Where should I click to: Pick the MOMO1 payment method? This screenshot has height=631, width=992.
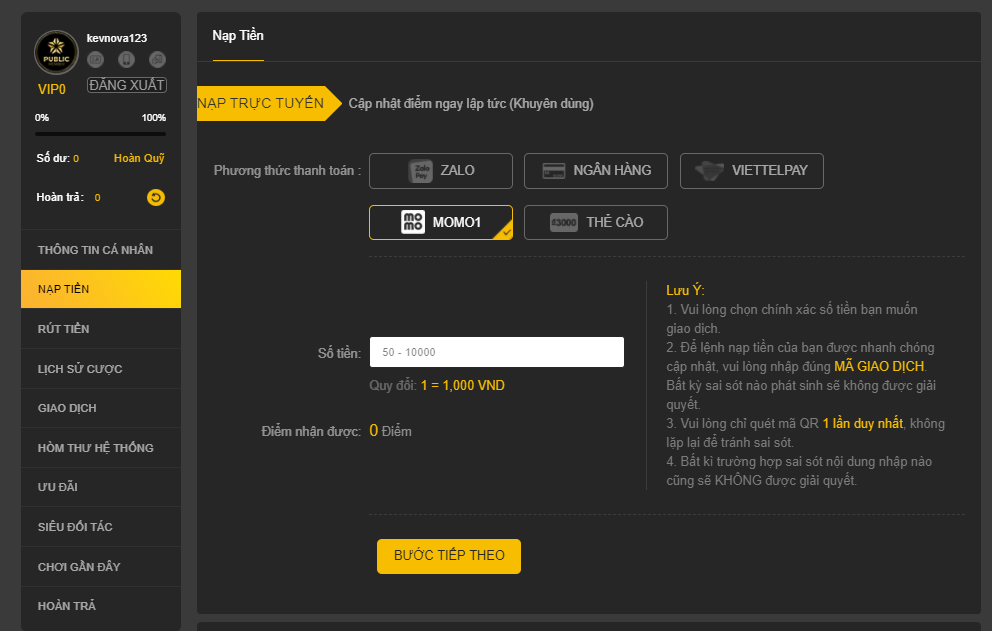coord(440,222)
